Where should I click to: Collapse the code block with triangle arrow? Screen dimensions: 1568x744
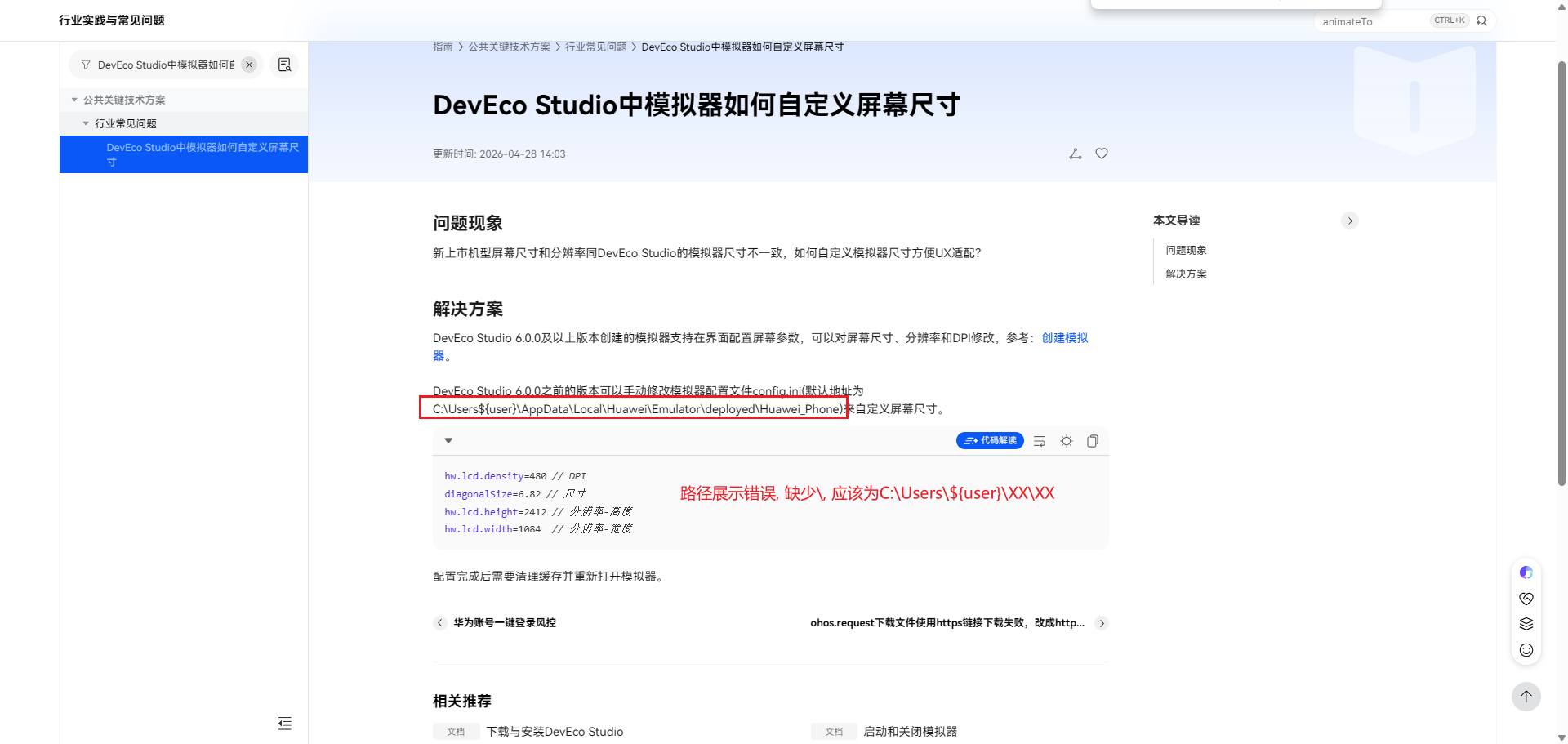coord(448,440)
